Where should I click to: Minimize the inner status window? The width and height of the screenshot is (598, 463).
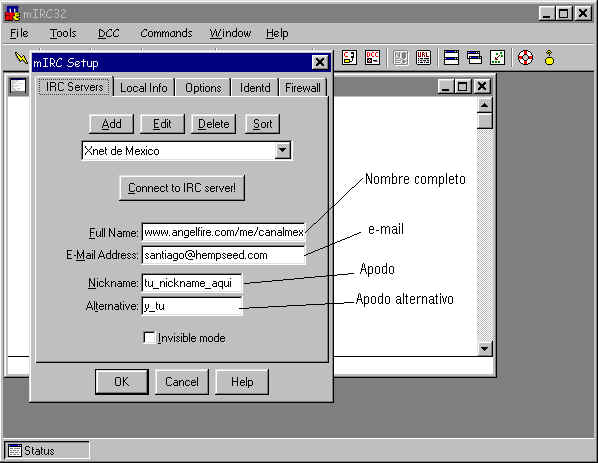point(445,86)
